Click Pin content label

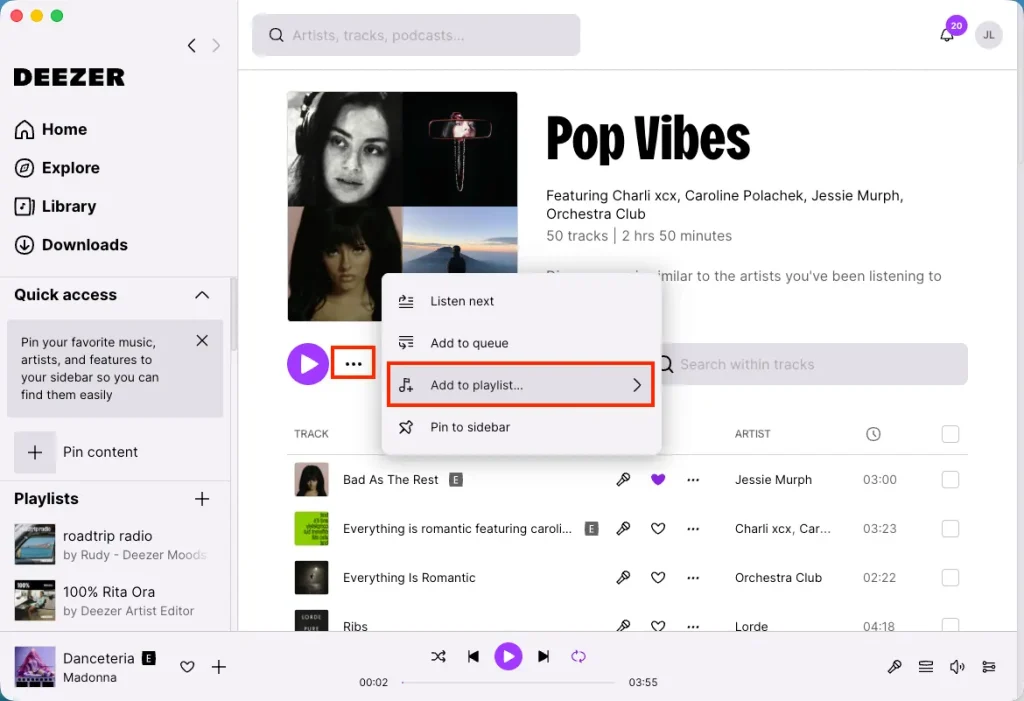(x=101, y=452)
